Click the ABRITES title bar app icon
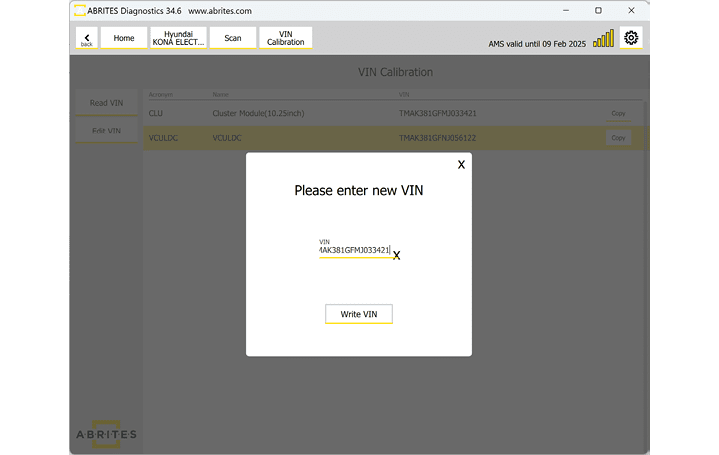 click(79, 10)
